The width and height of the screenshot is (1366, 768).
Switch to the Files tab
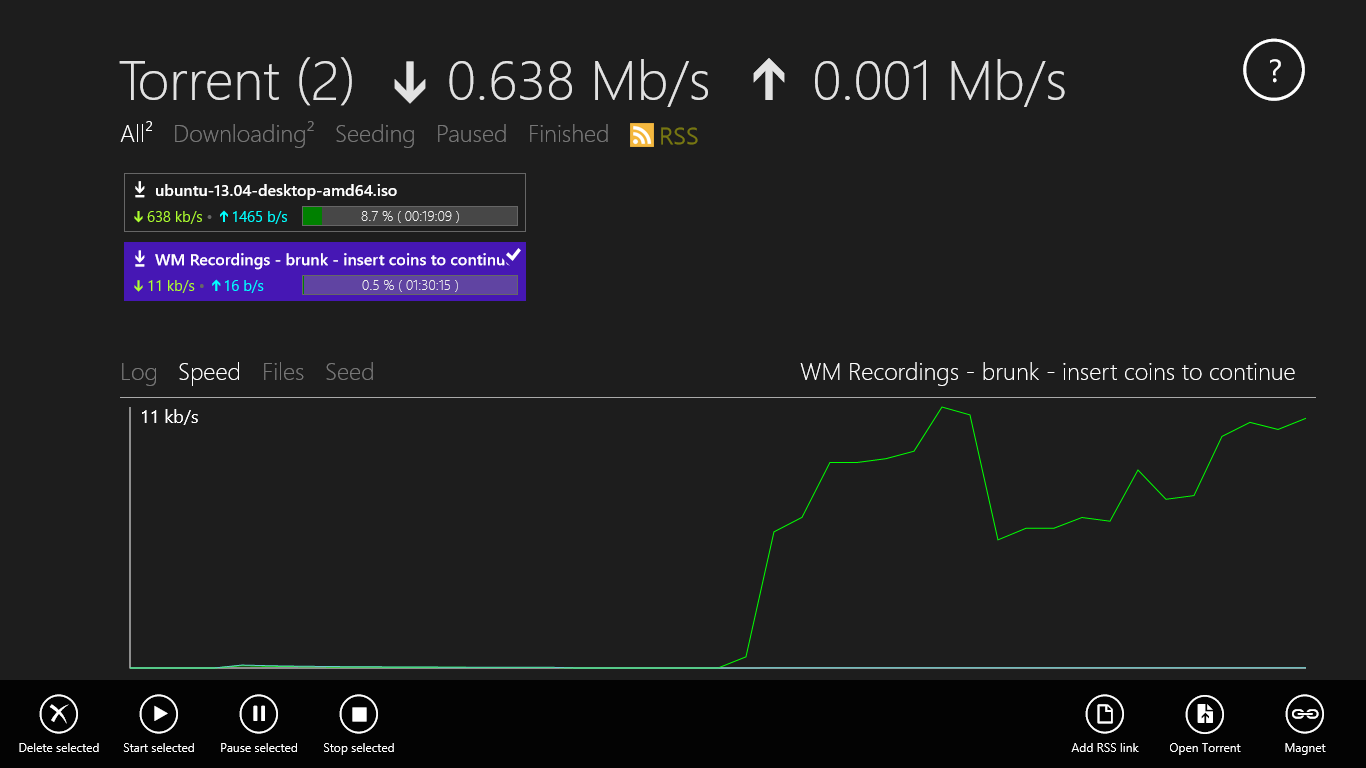tap(283, 373)
